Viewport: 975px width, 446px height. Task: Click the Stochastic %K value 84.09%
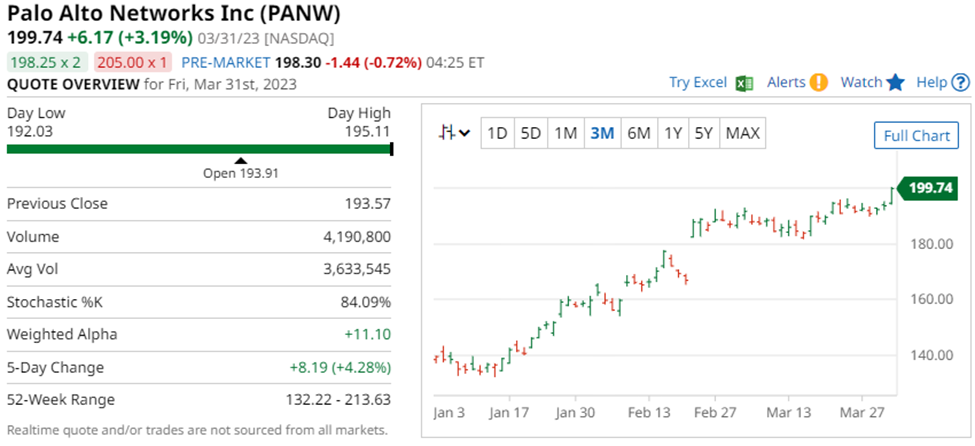click(367, 302)
